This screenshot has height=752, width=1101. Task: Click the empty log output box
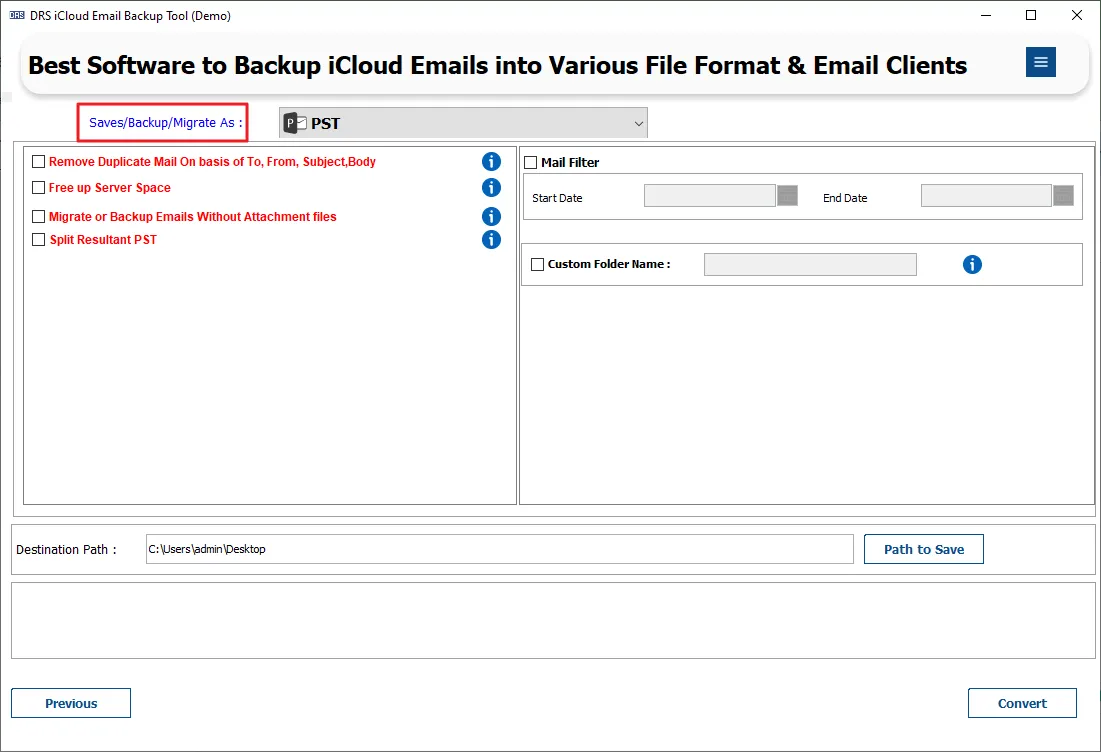(553, 620)
